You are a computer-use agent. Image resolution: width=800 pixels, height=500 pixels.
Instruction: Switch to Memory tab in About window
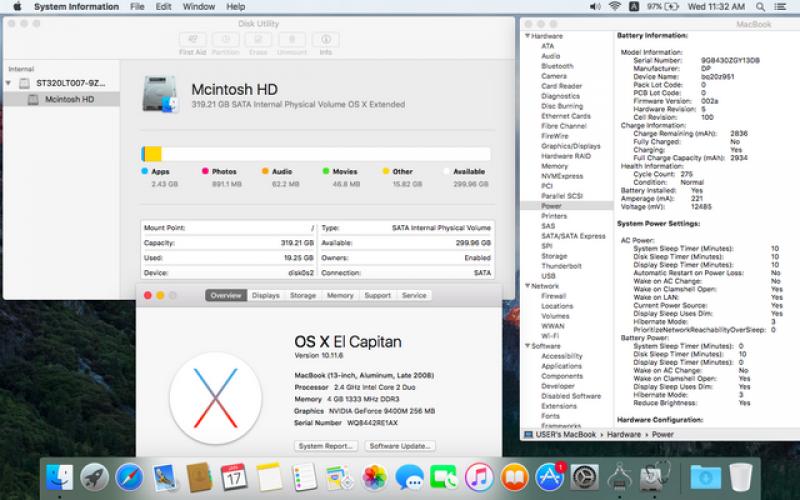tap(340, 295)
